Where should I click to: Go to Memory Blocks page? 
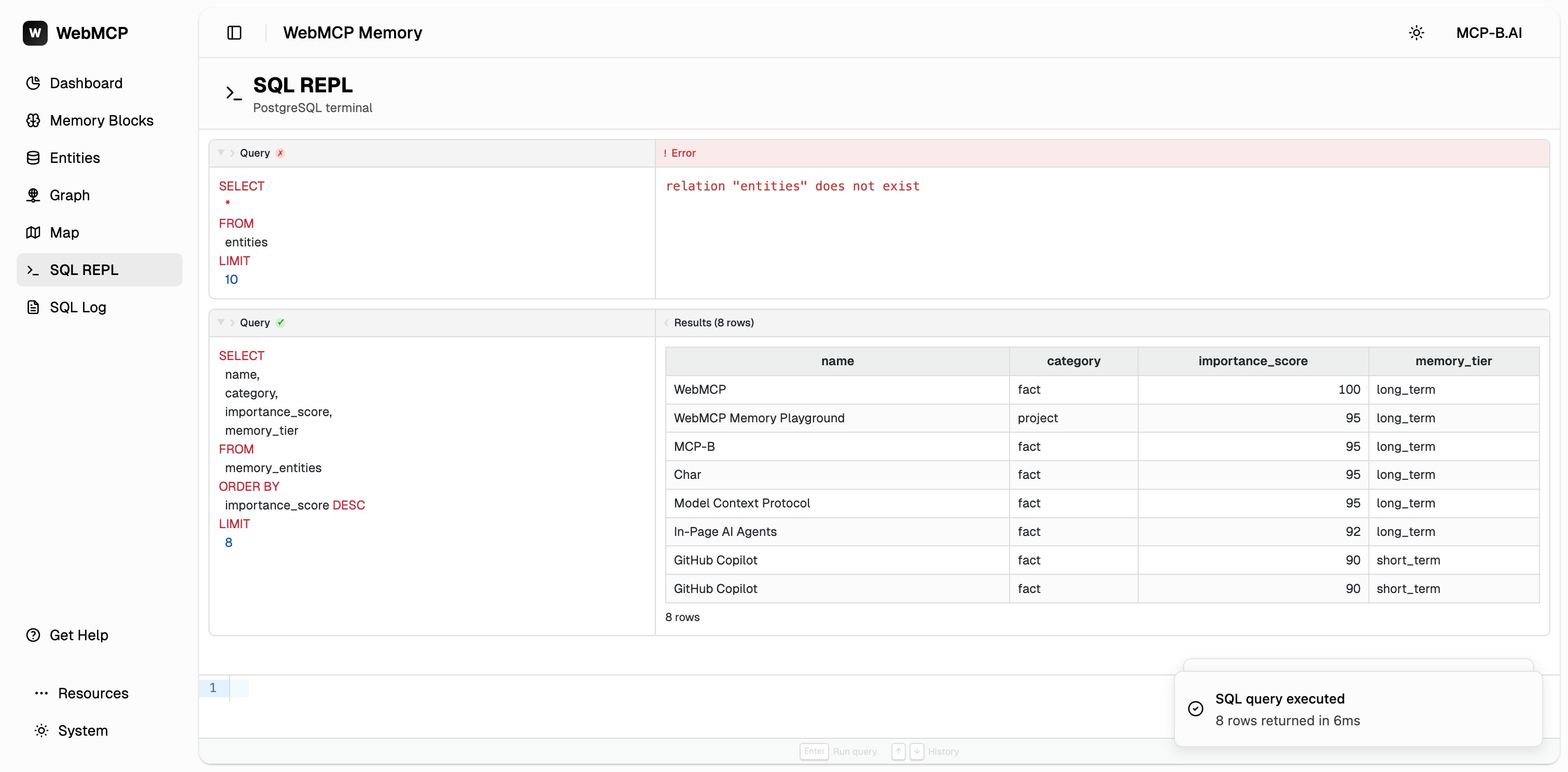click(x=99, y=120)
